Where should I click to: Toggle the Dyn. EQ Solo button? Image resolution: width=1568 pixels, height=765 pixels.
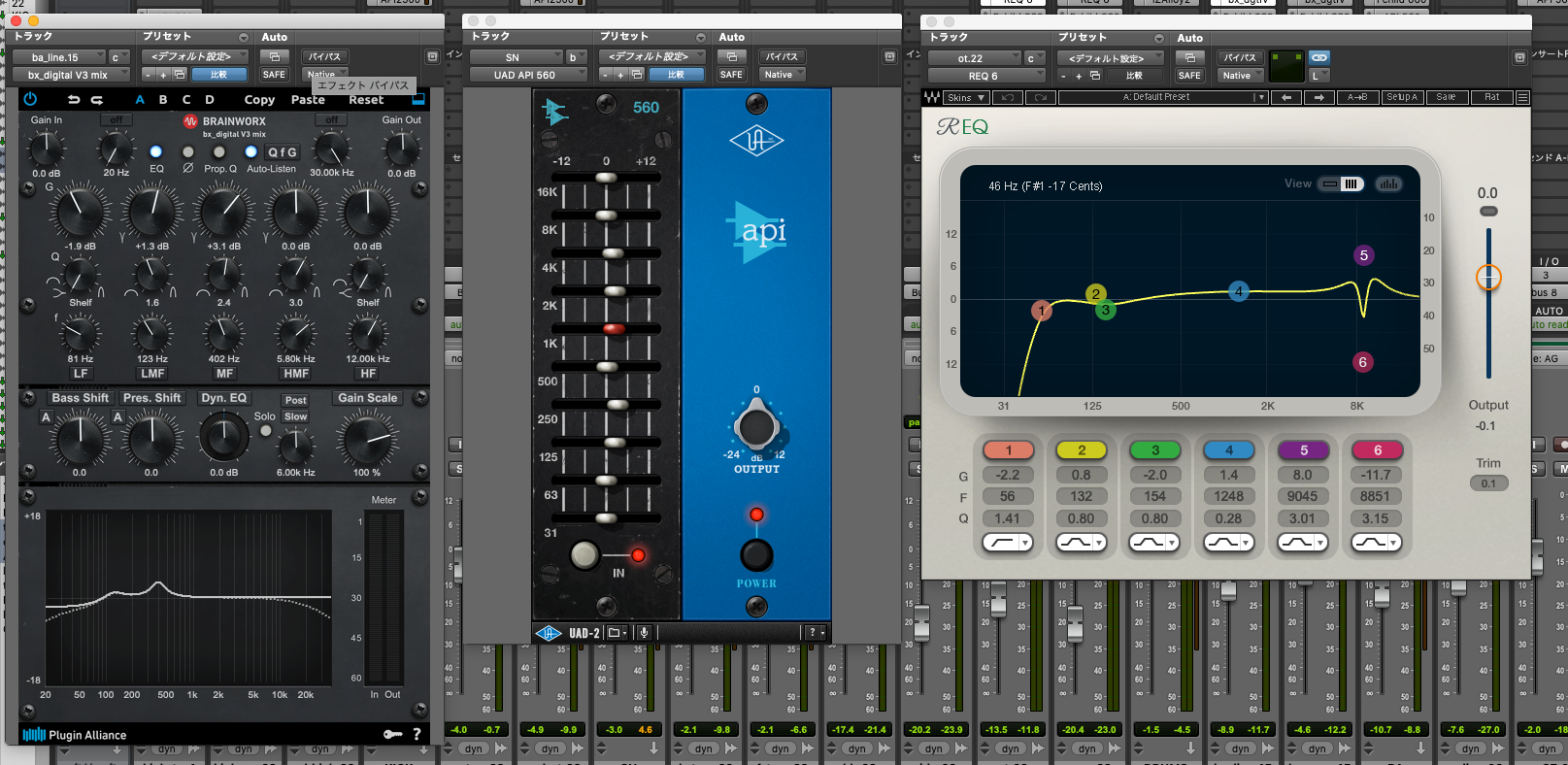point(265,431)
